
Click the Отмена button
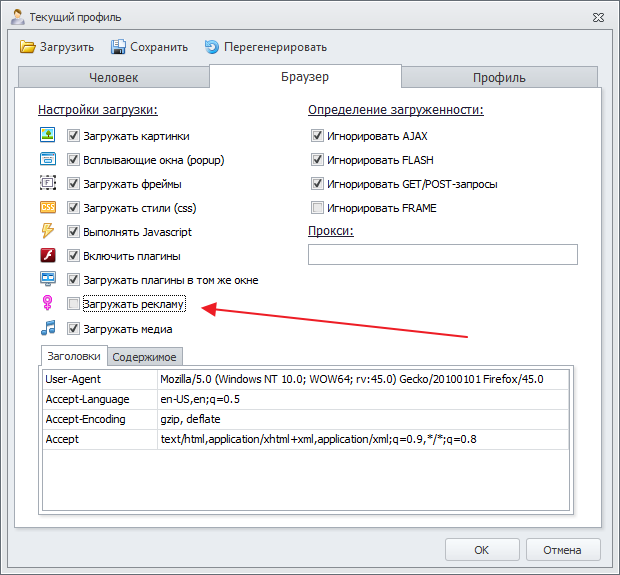[563, 550]
